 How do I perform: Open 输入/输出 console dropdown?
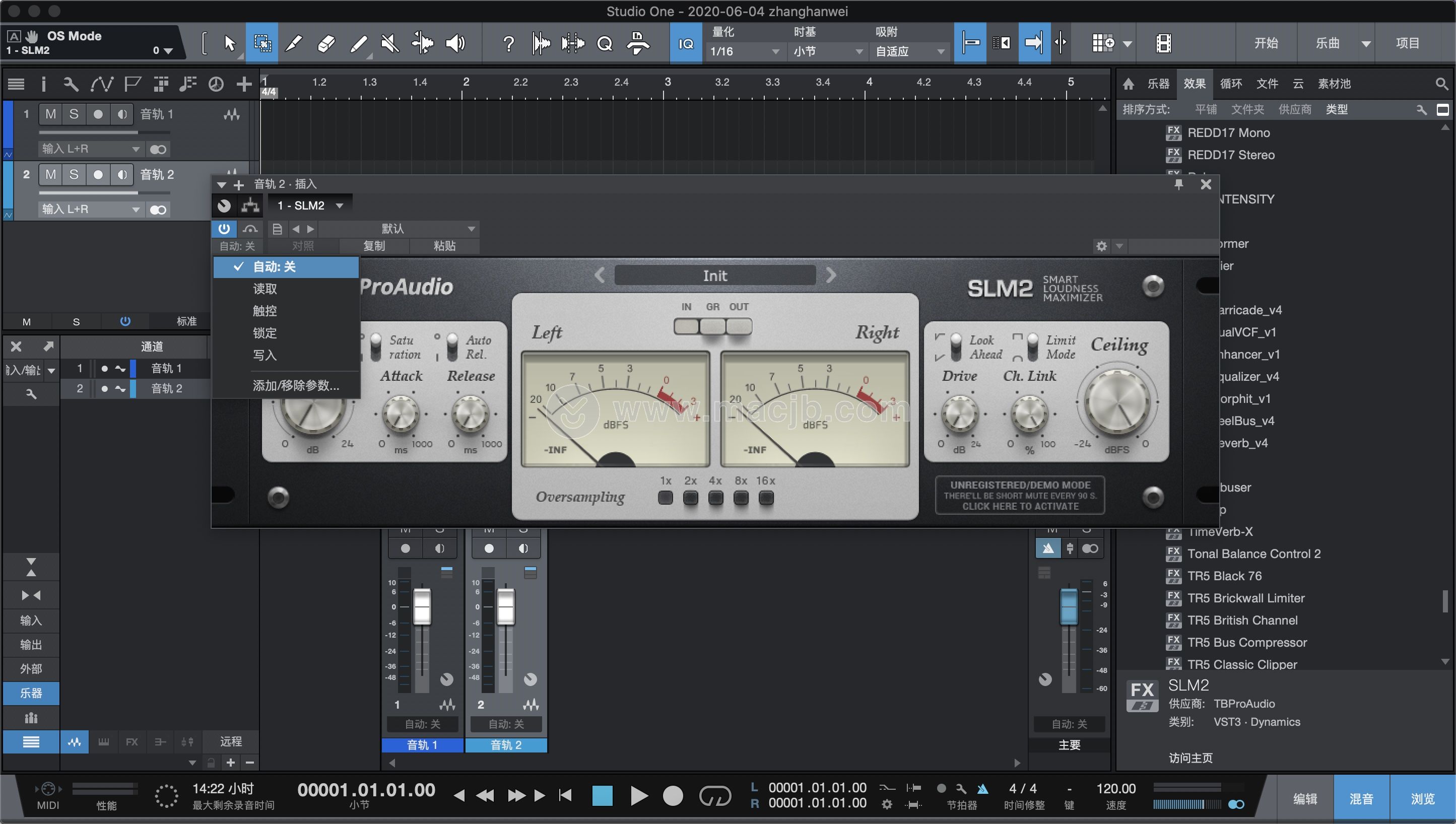tap(31, 370)
